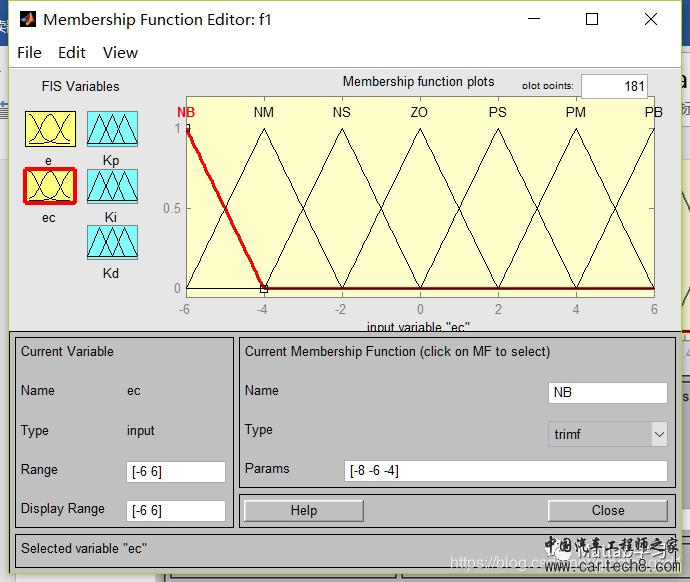This screenshot has width=690, height=582.
Task: Click the Close button in the panel
Action: (x=608, y=510)
